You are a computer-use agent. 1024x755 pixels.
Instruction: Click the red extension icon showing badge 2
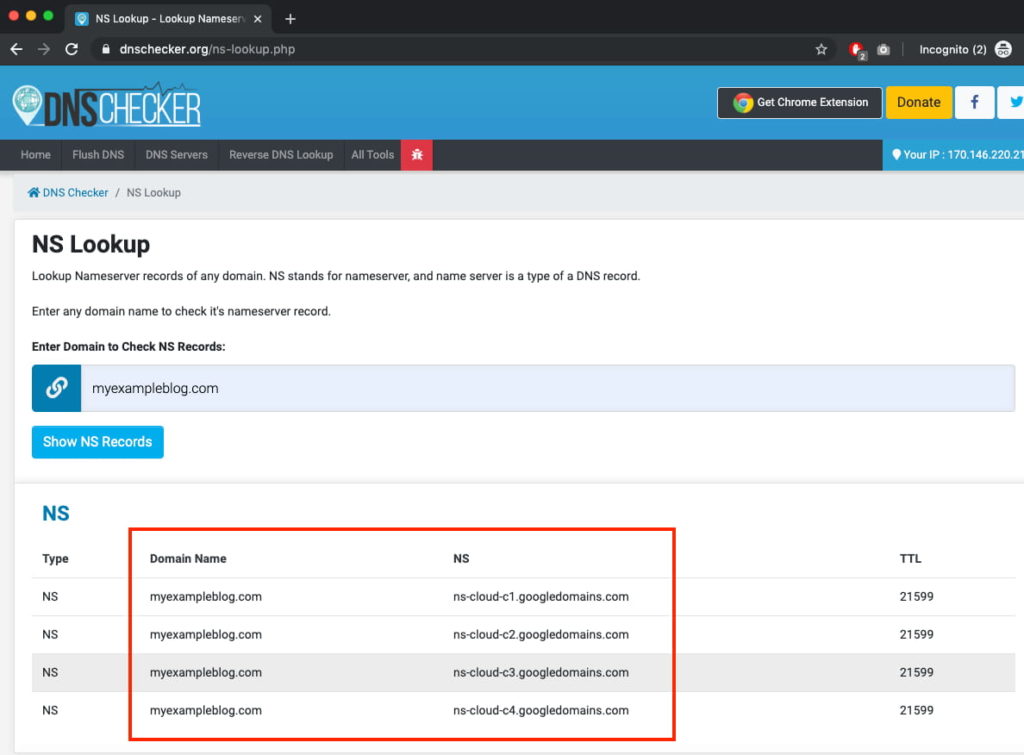pos(855,48)
